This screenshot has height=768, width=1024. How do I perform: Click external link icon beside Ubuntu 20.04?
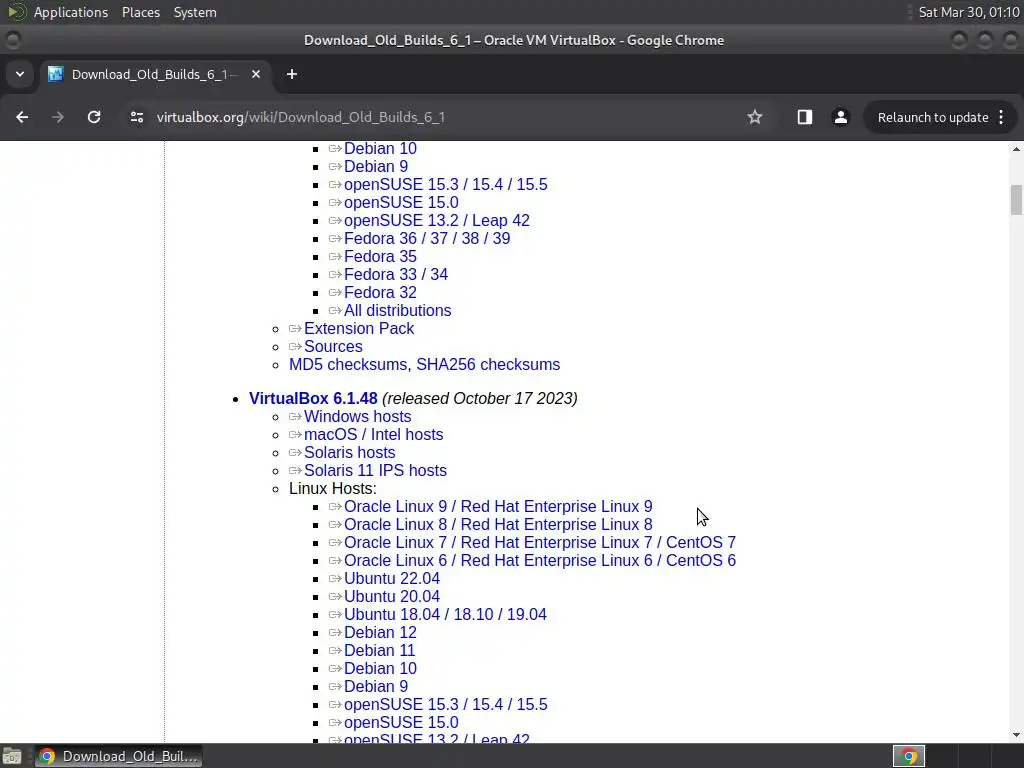(x=336, y=596)
